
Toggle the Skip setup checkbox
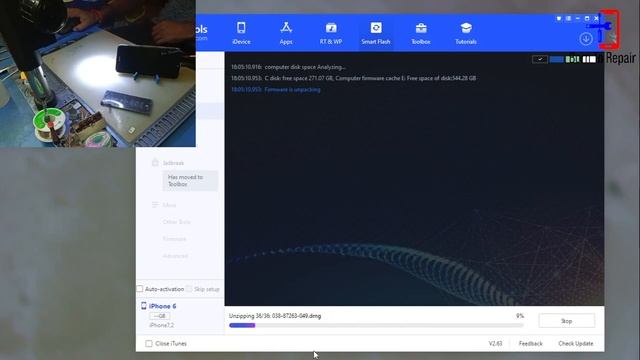coord(189,289)
